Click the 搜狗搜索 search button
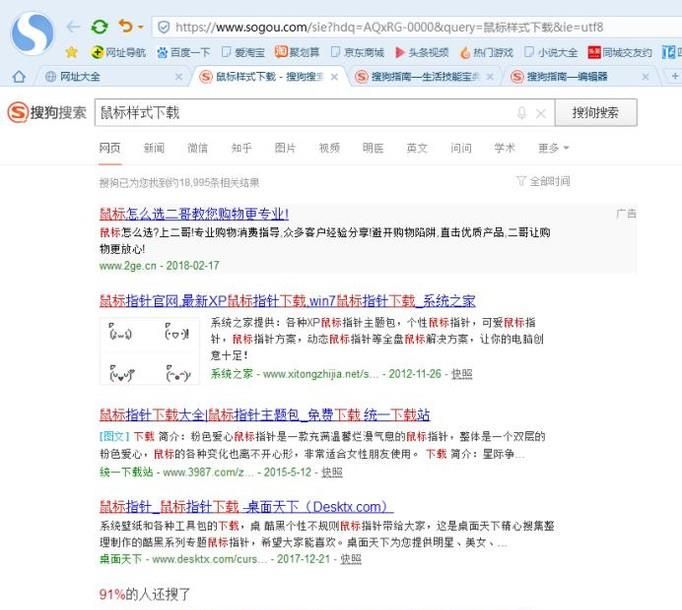This screenshot has width=682, height=610. pyautogui.click(x=596, y=113)
